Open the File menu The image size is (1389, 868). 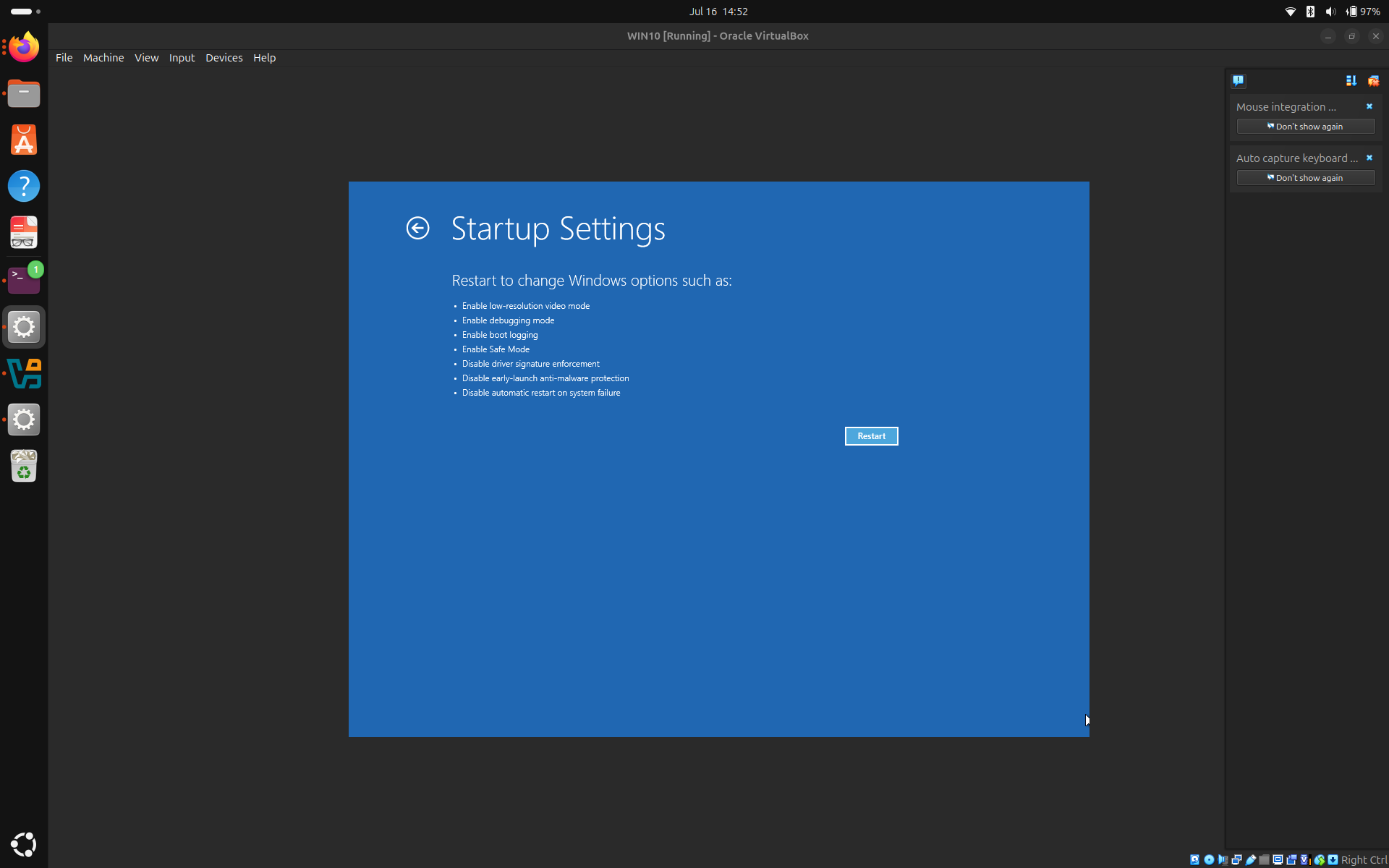point(64,58)
